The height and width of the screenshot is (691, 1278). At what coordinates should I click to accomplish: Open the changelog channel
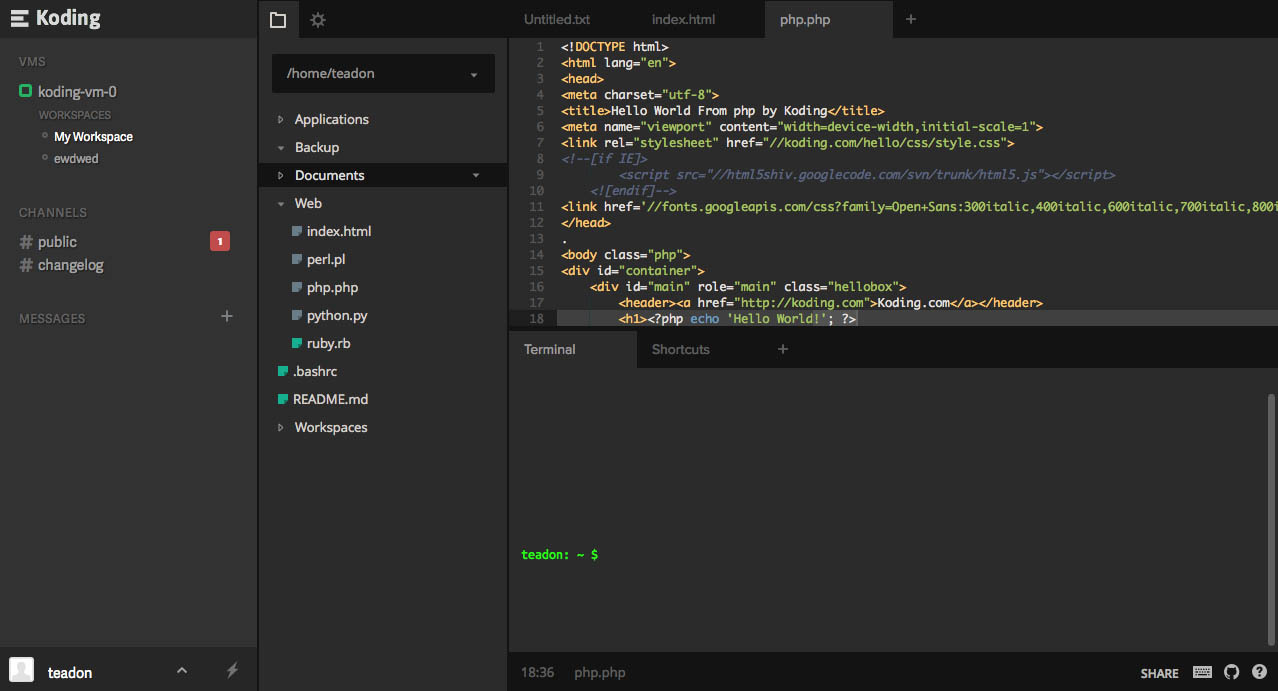click(70, 265)
